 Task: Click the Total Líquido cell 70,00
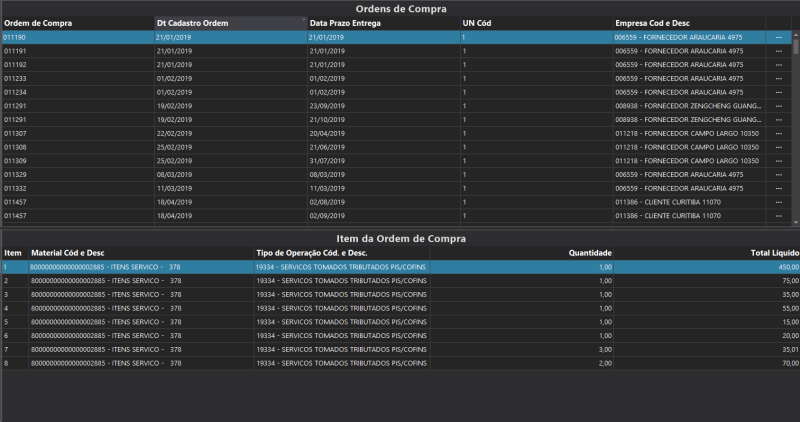tap(707, 364)
